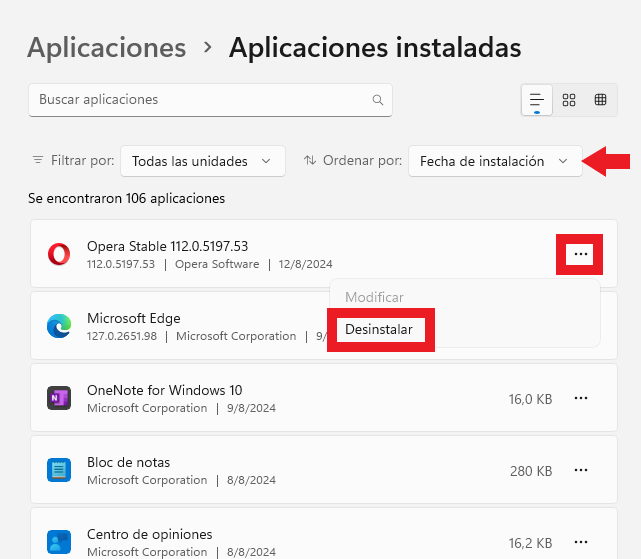The height and width of the screenshot is (559, 641).
Task: Click the Aplicaciones instaladas heading
Action: pos(375,47)
